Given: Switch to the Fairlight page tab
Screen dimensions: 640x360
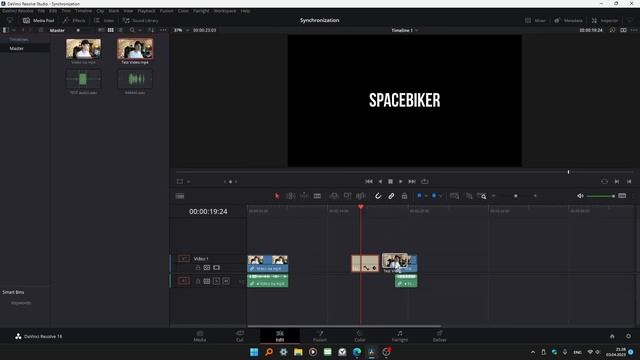Looking at the screenshot, I should [400, 336].
